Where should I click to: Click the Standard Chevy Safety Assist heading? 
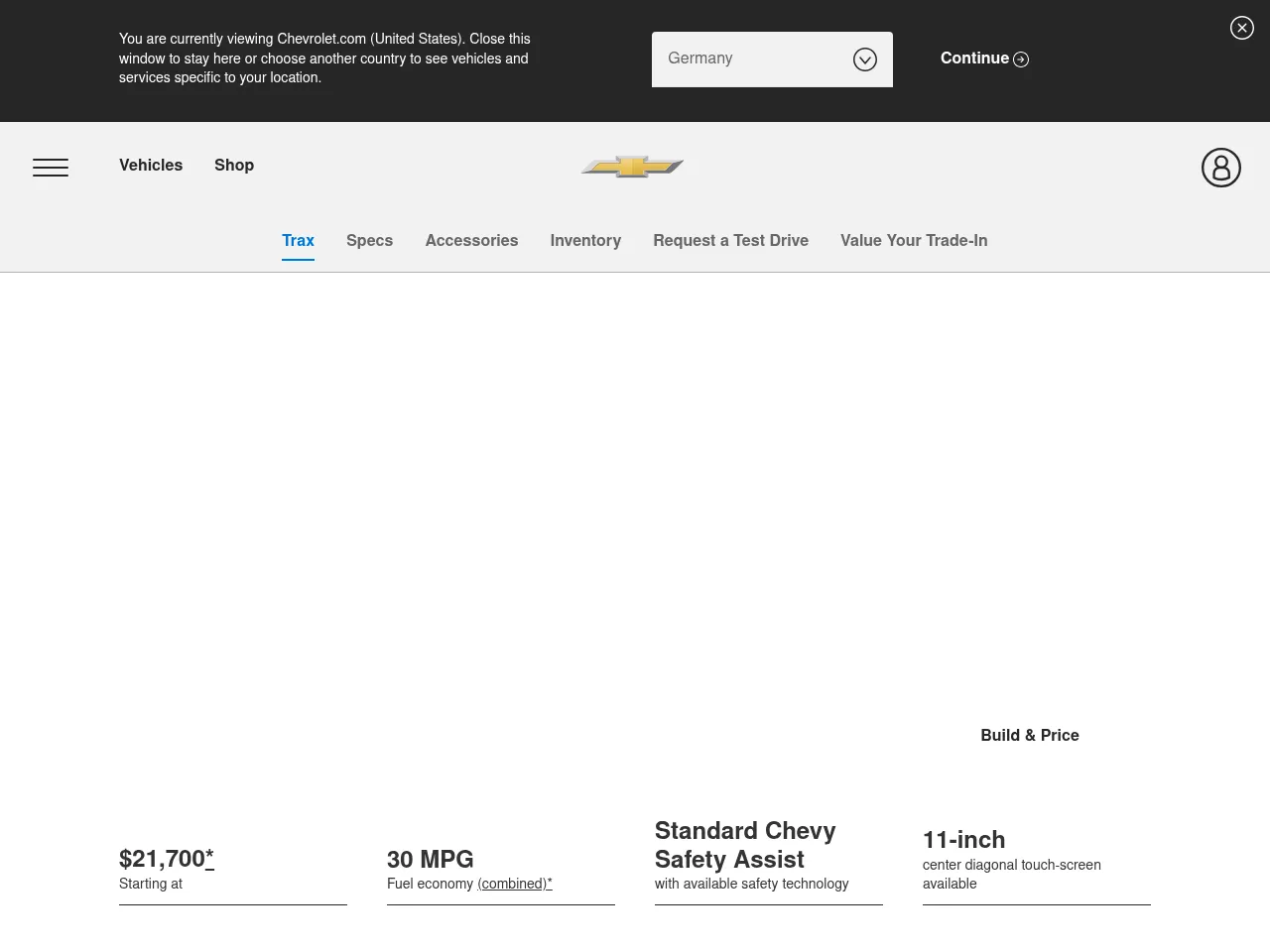pyautogui.click(x=744, y=845)
